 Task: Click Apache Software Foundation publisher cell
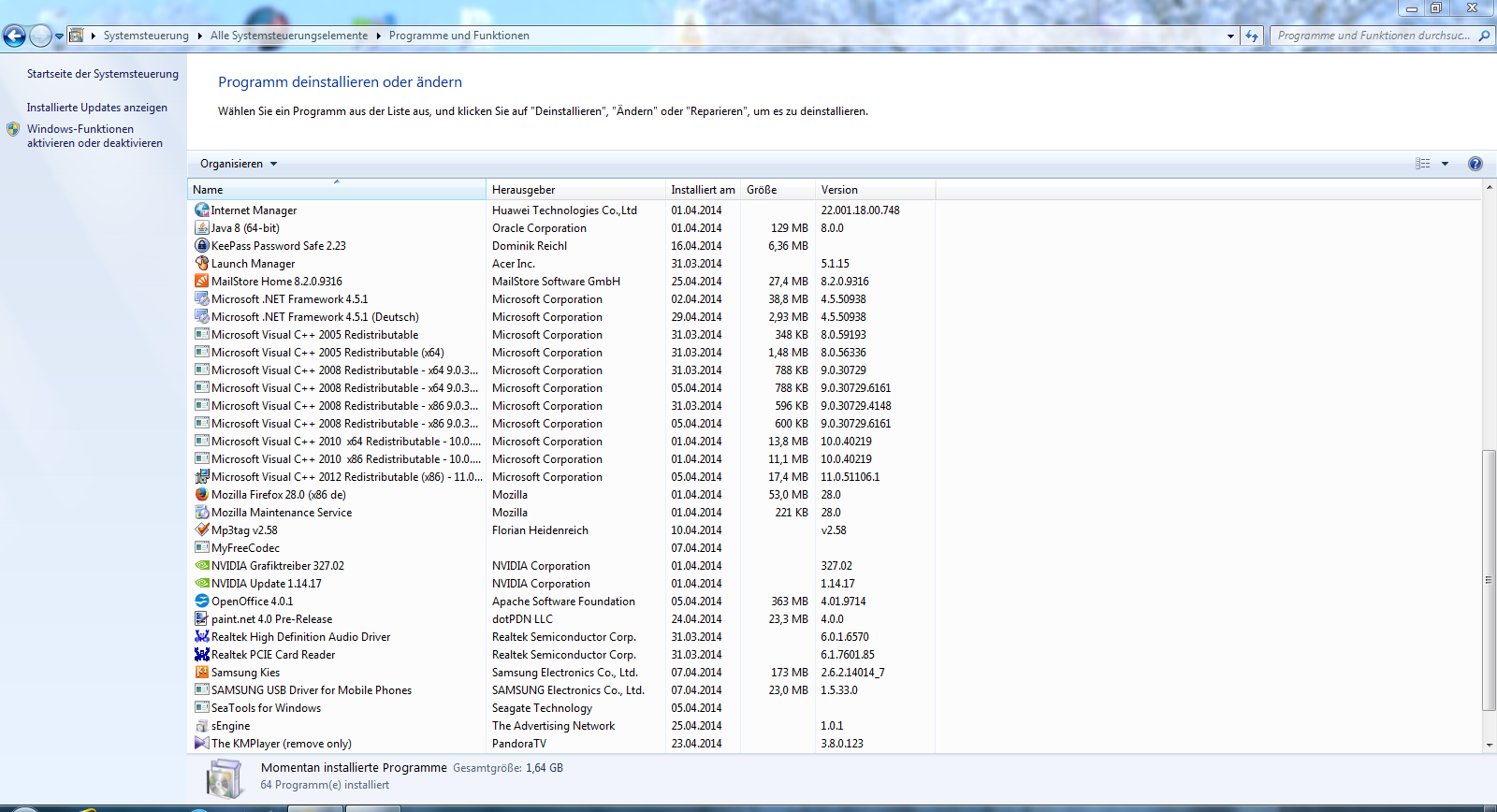(x=563, y=602)
